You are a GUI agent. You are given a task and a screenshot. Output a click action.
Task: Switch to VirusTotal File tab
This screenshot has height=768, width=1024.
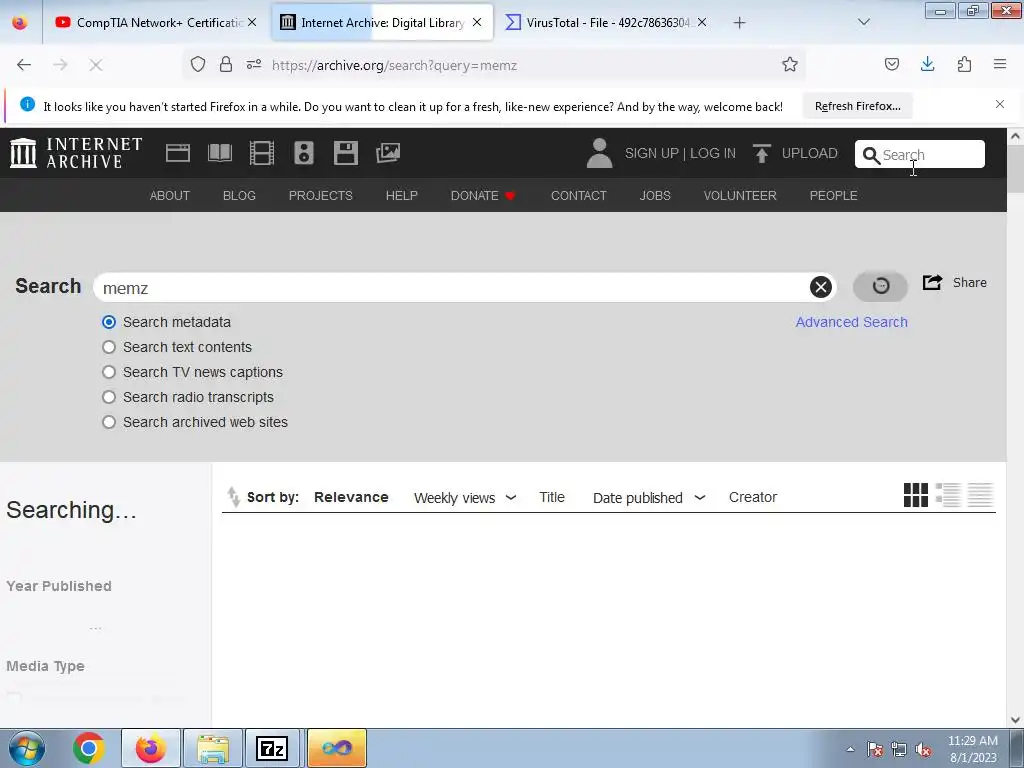[x=607, y=22]
